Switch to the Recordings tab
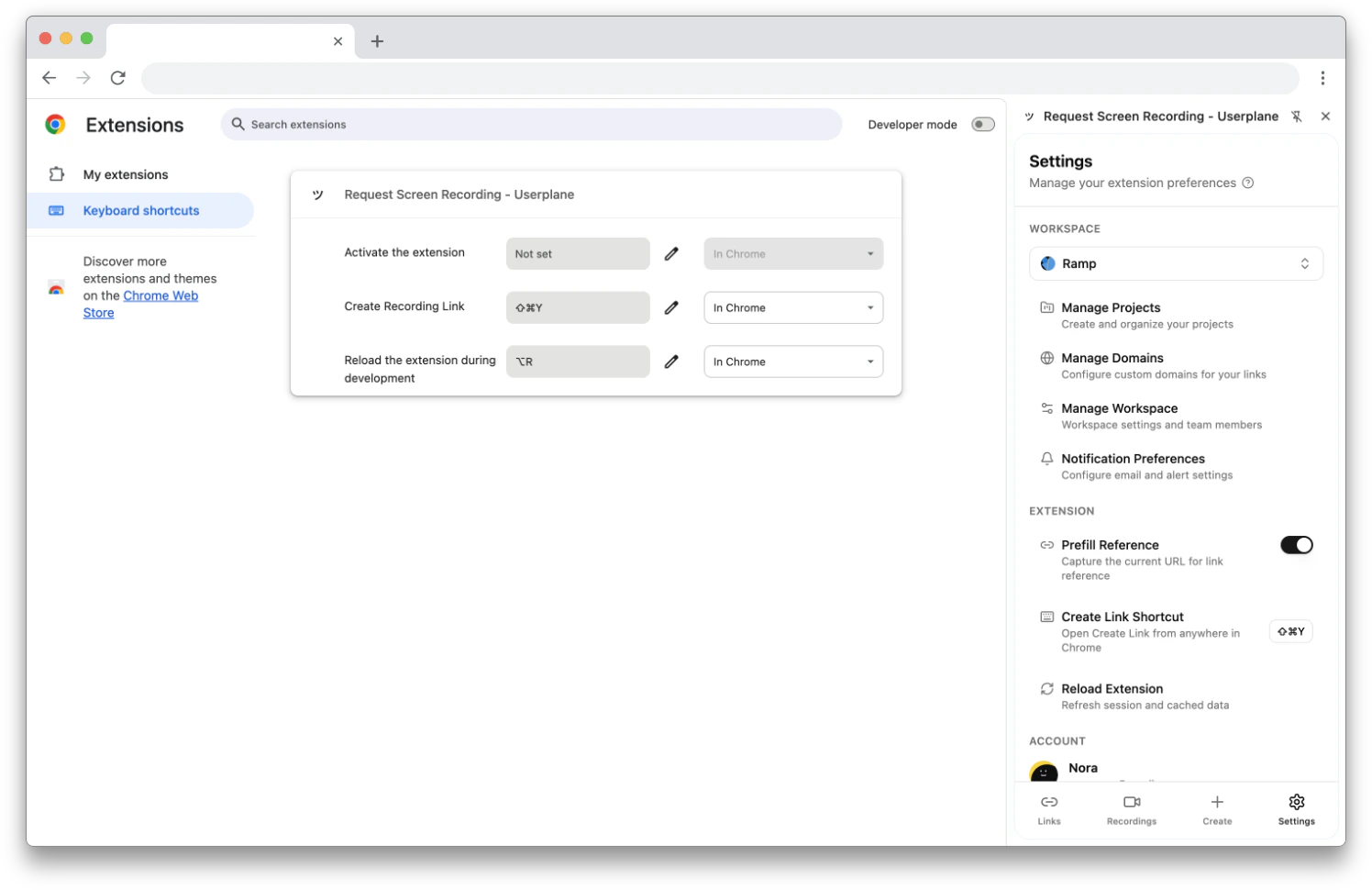The width and height of the screenshot is (1372, 890). point(1132,809)
